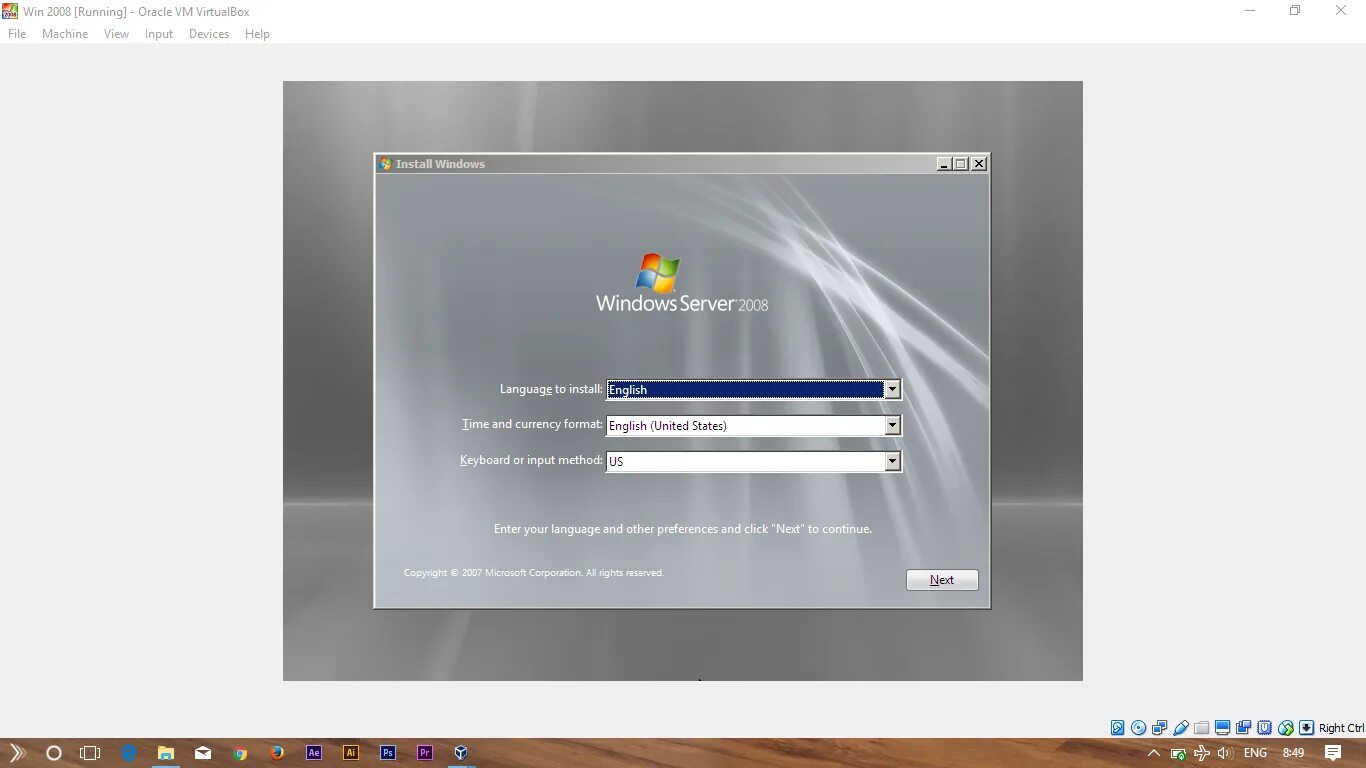The width and height of the screenshot is (1366, 768).
Task: Open the Devices menu
Action: point(209,34)
